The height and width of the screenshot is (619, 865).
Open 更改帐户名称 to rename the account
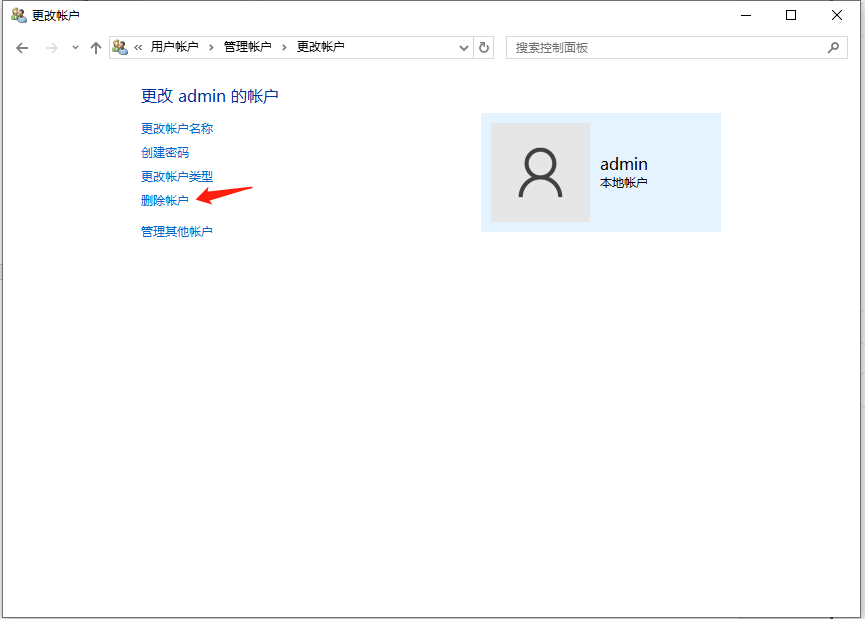pyautogui.click(x=176, y=128)
